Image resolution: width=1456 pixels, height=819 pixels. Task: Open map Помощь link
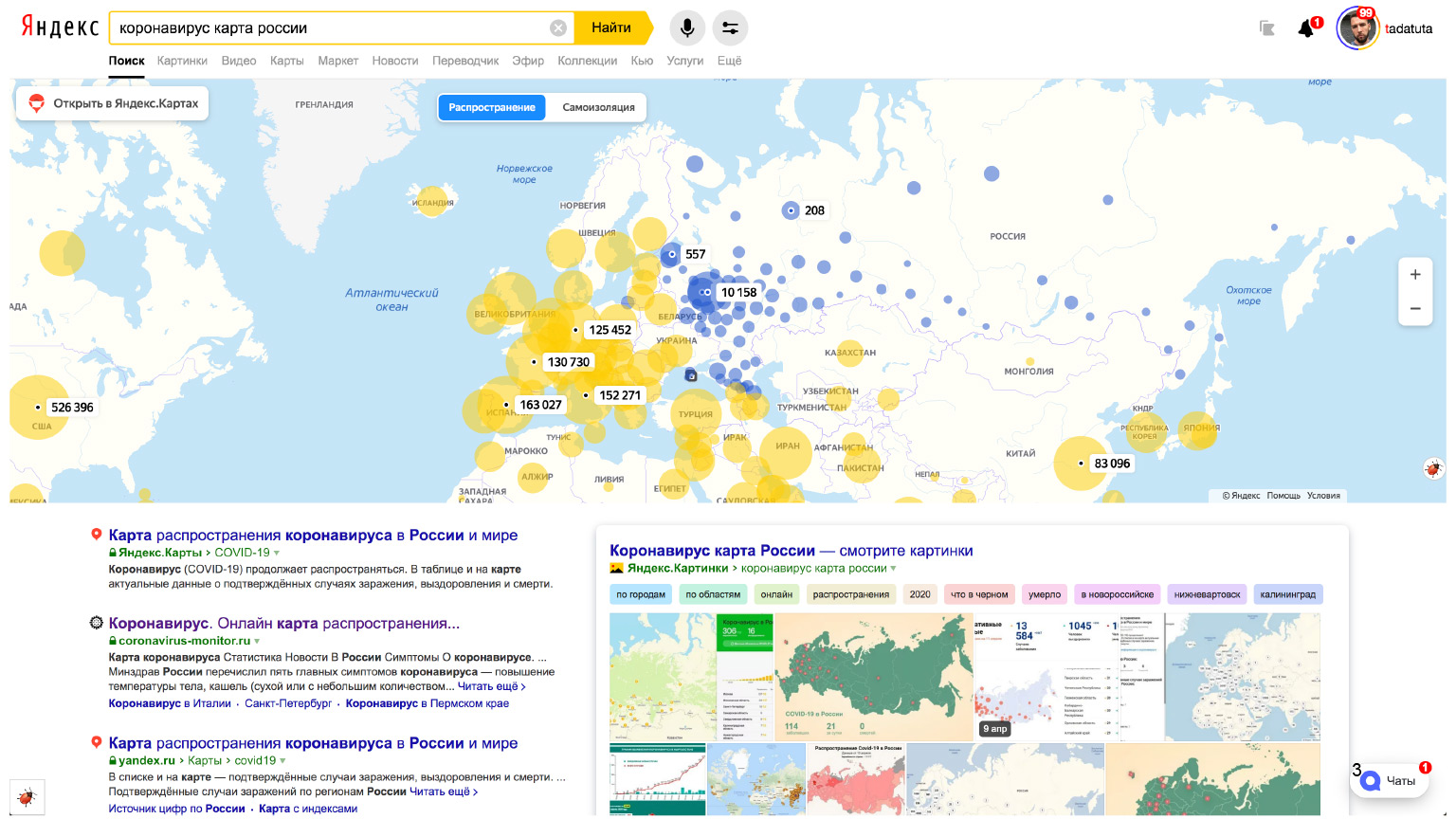(x=1283, y=496)
